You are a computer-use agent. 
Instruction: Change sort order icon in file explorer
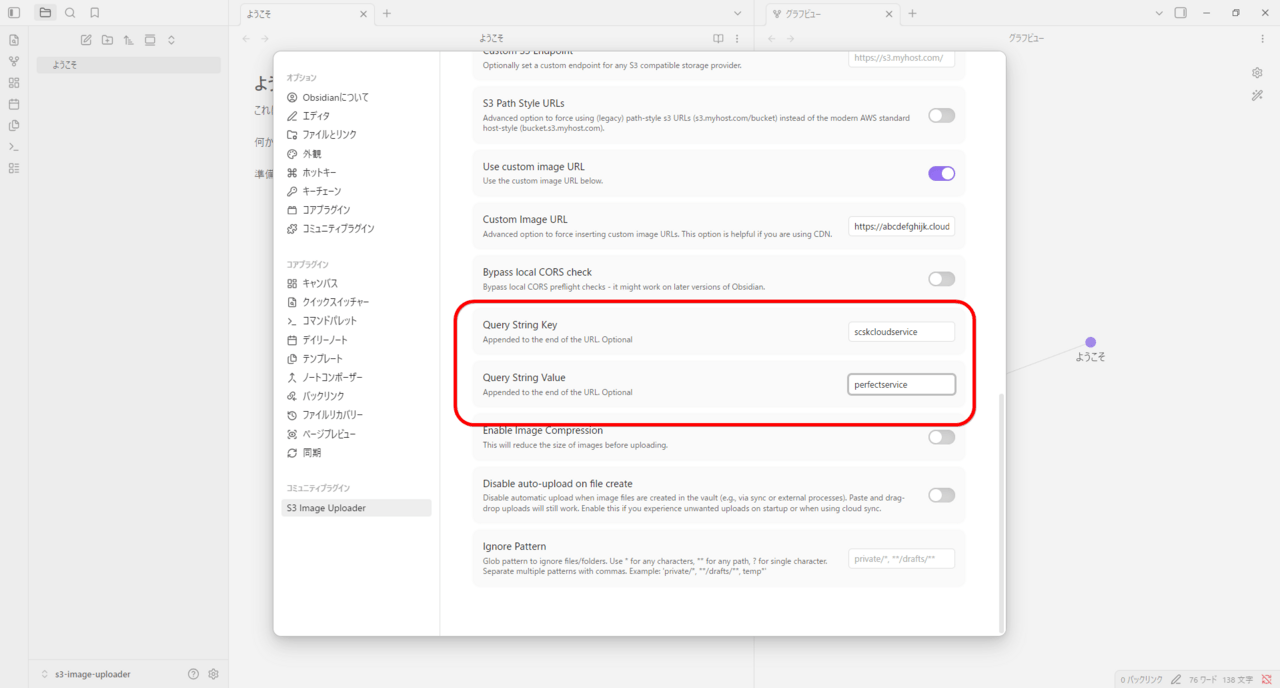pos(128,40)
